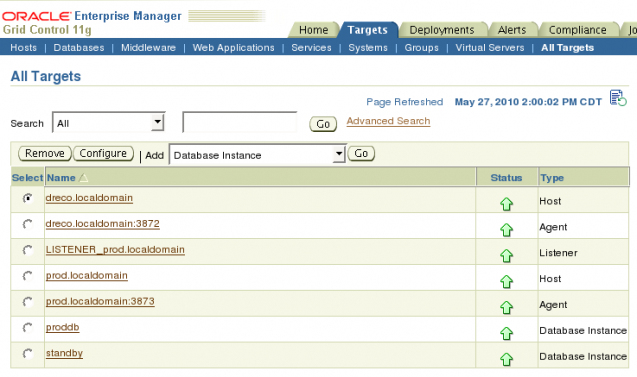Click the Configure button

[103, 154]
